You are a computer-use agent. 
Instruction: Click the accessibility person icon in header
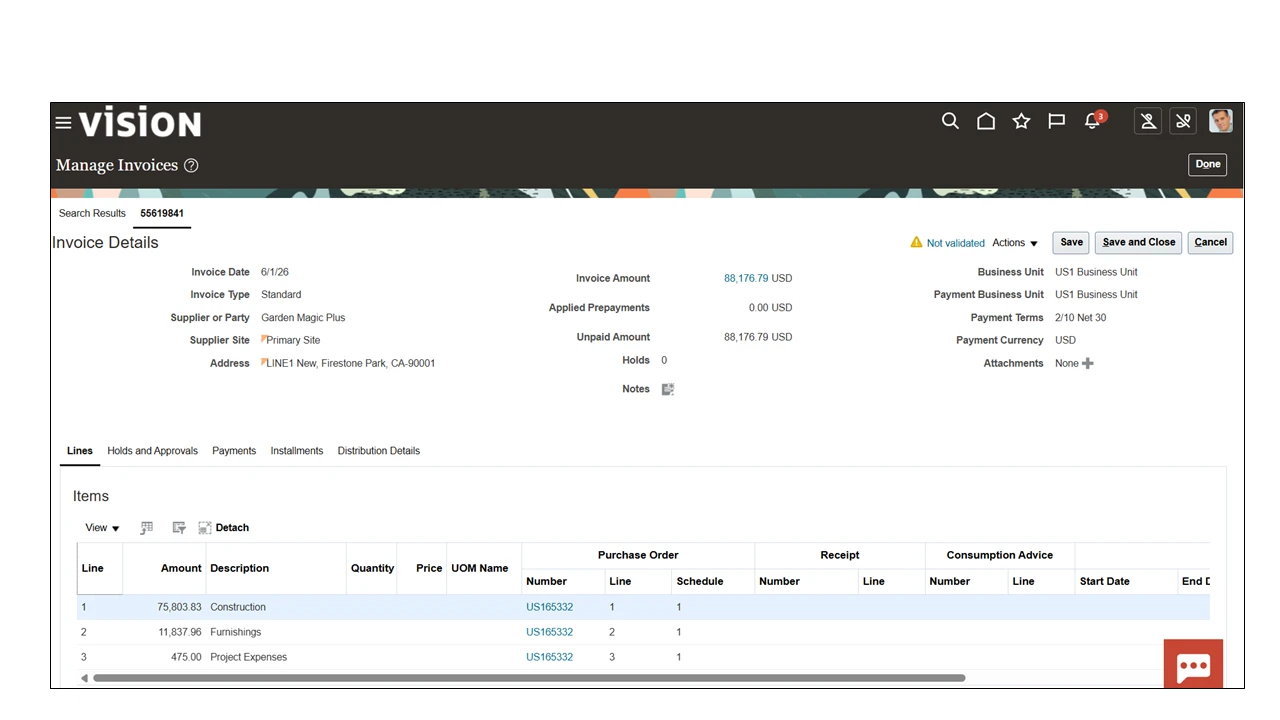pos(1148,121)
